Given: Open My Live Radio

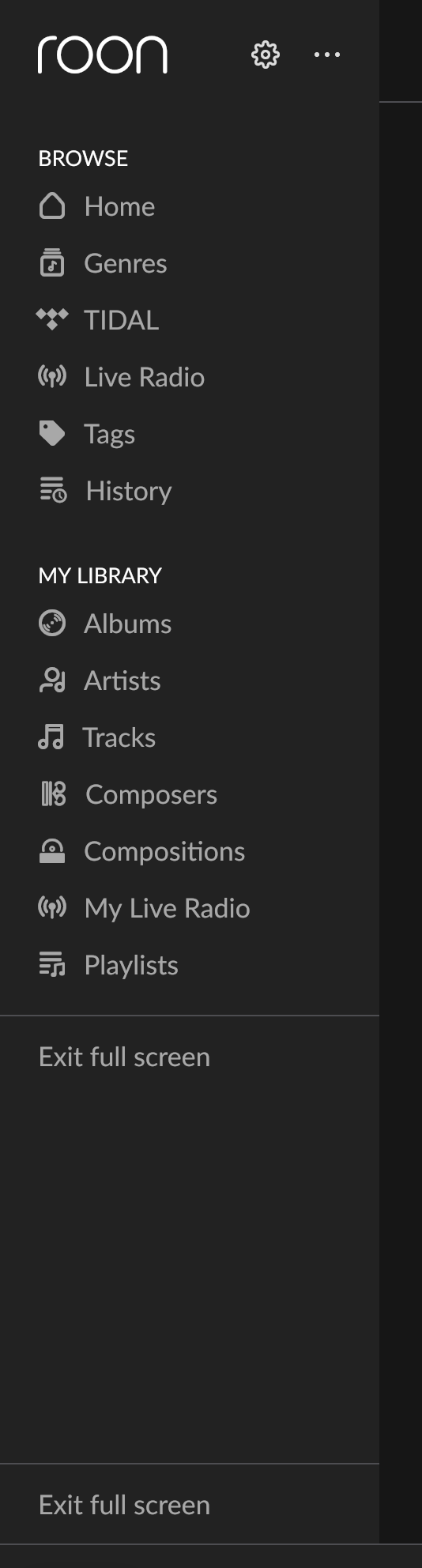Looking at the screenshot, I should point(145,908).
